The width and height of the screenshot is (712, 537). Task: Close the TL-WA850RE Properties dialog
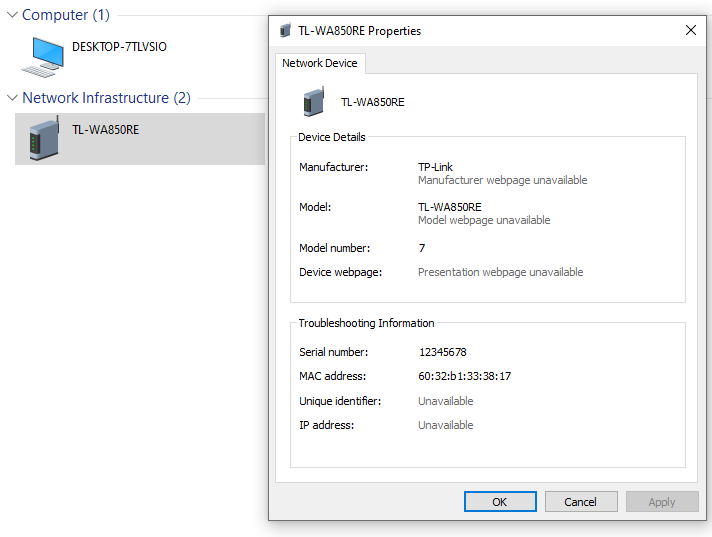tap(691, 30)
